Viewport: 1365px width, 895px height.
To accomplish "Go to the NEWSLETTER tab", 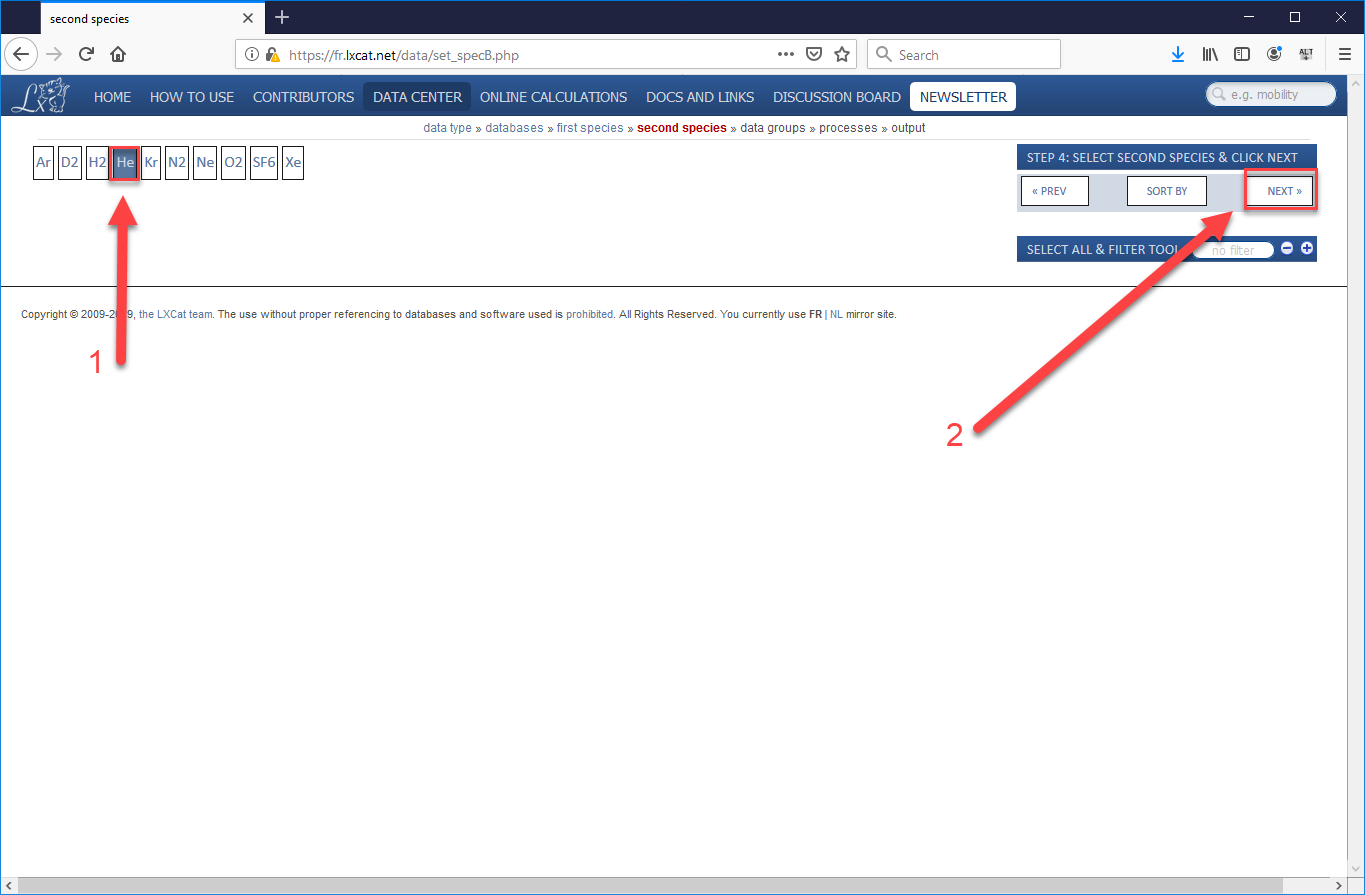I will click(x=963, y=97).
